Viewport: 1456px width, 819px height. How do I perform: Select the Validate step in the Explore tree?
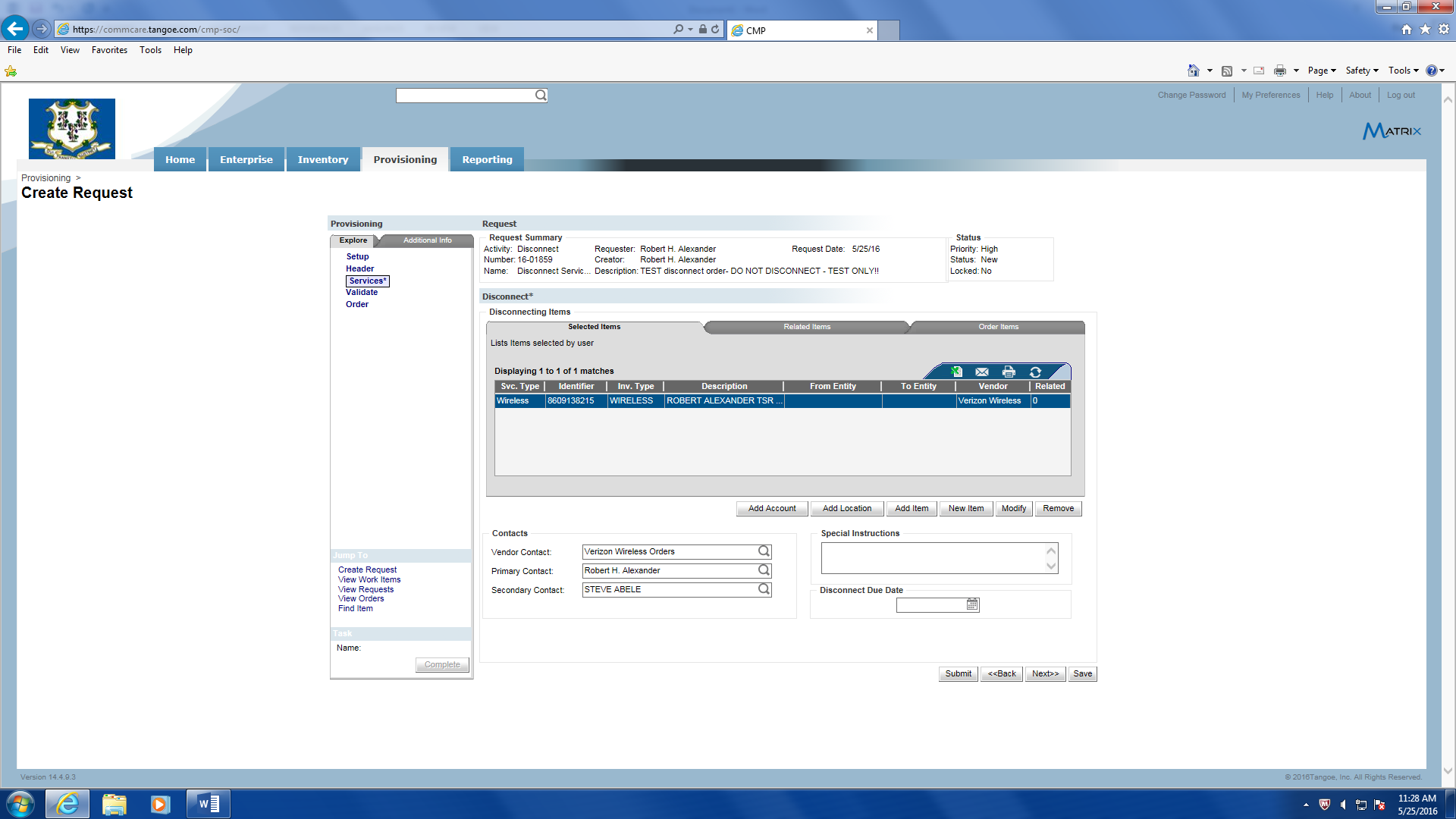pos(362,292)
